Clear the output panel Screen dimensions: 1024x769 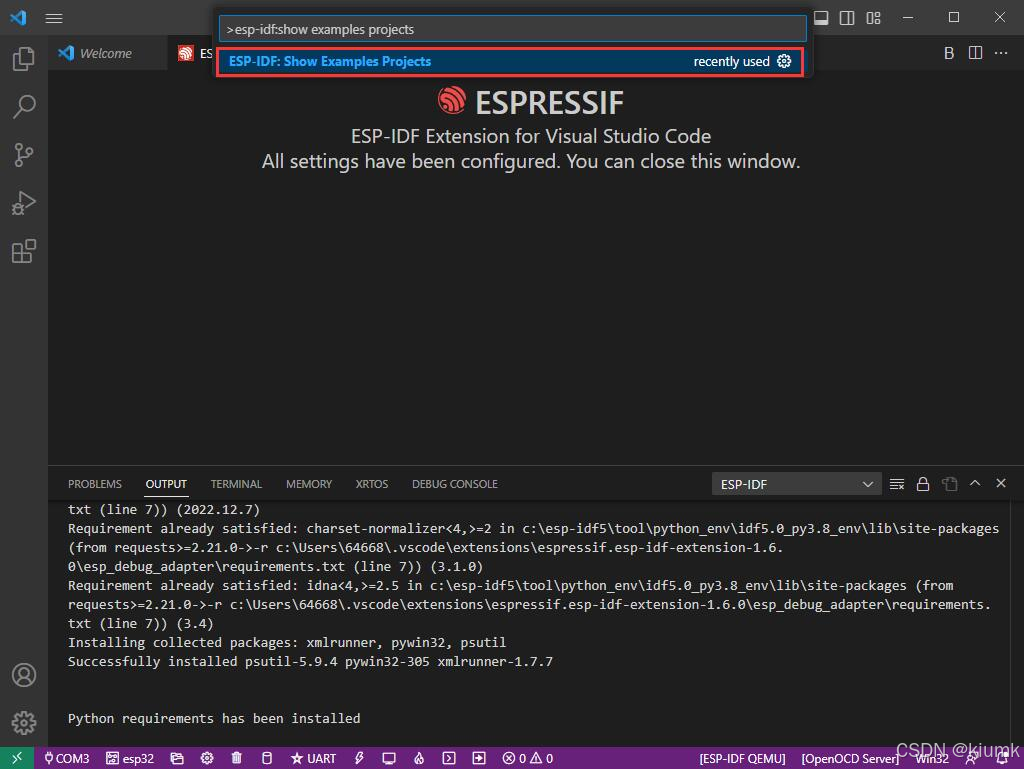click(x=897, y=484)
